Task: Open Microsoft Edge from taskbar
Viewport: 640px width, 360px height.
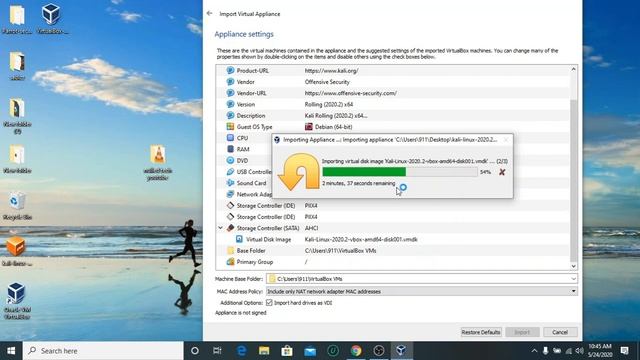Action: tap(242, 351)
